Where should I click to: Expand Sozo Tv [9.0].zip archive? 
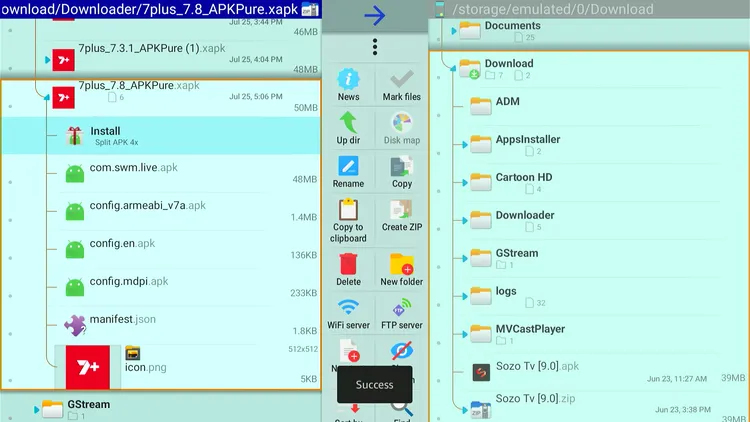464,410
